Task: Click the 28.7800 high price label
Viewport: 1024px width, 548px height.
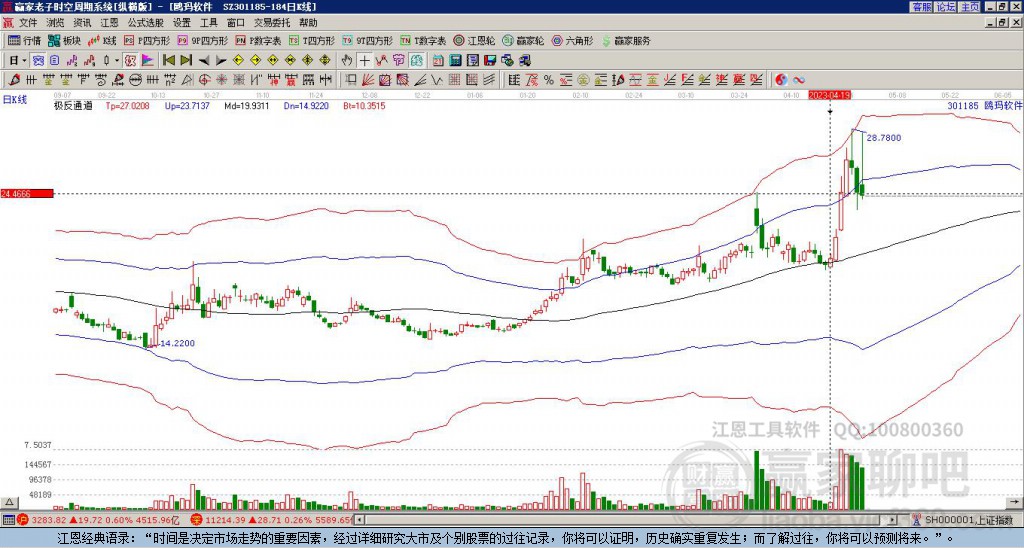Action: [x=884, y=138]
